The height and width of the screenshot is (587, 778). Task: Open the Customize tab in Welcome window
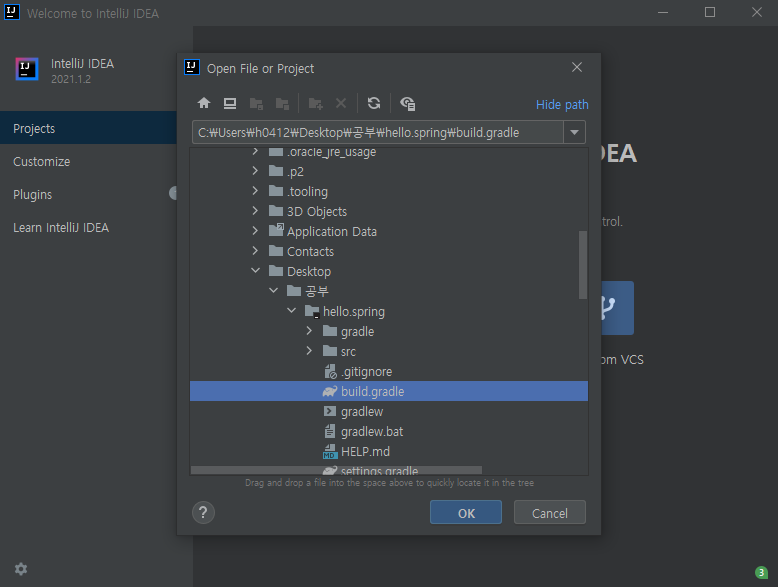(88, 161)
